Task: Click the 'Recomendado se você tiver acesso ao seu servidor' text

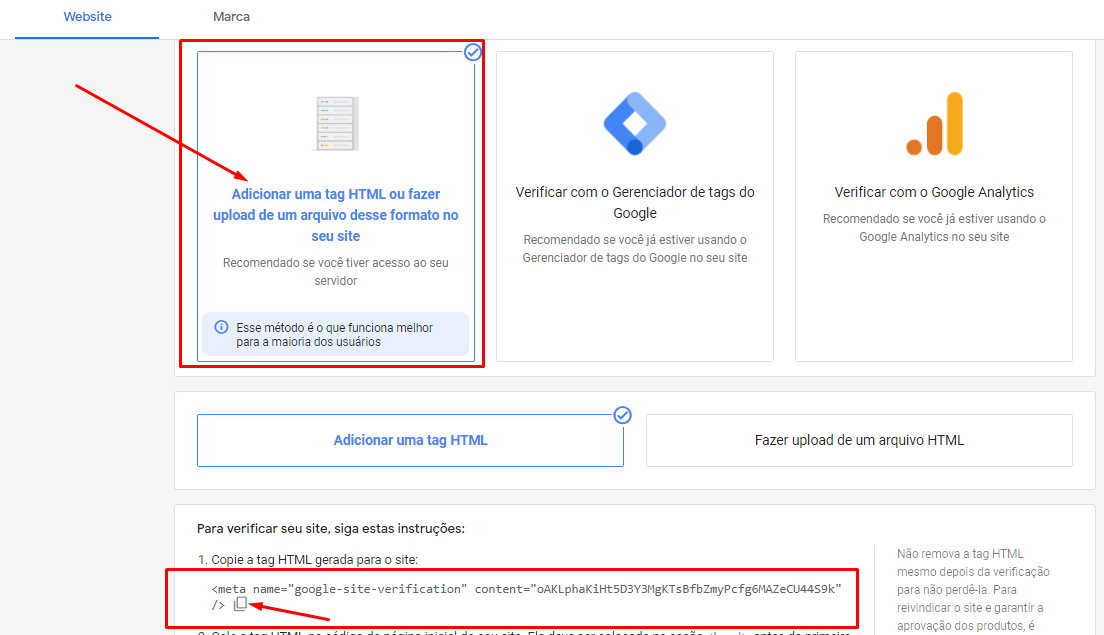Action: coord(335,272)
